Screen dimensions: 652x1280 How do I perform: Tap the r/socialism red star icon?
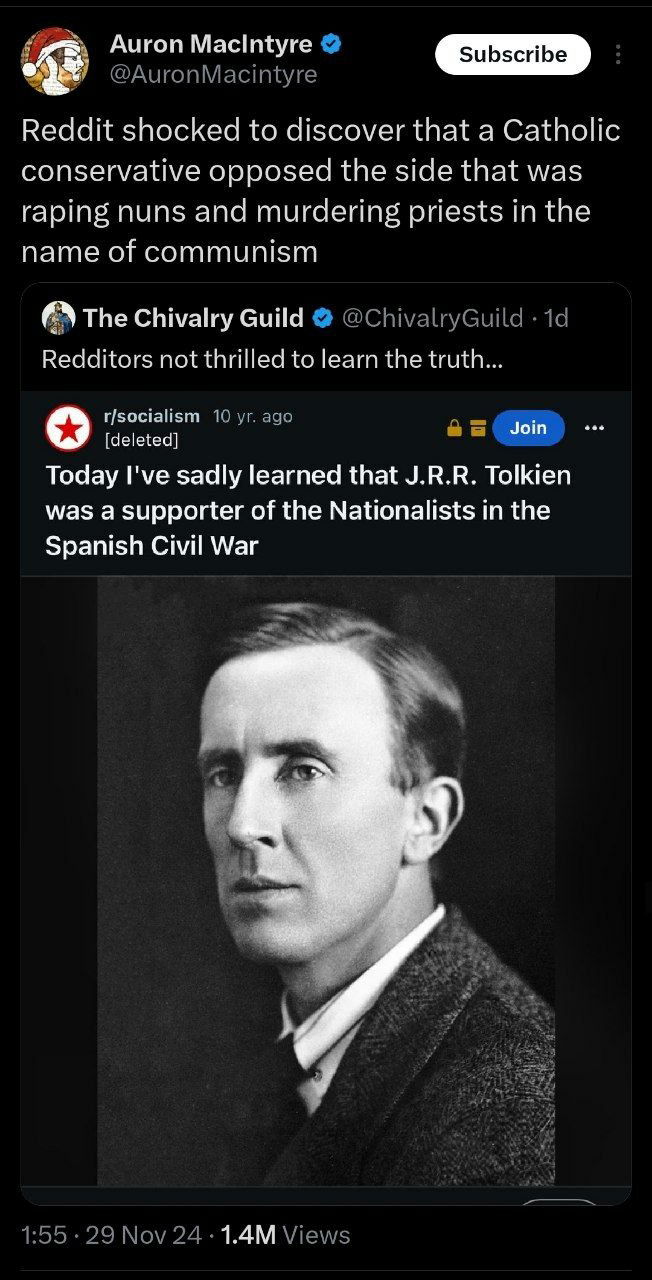(x=69, y=428)
